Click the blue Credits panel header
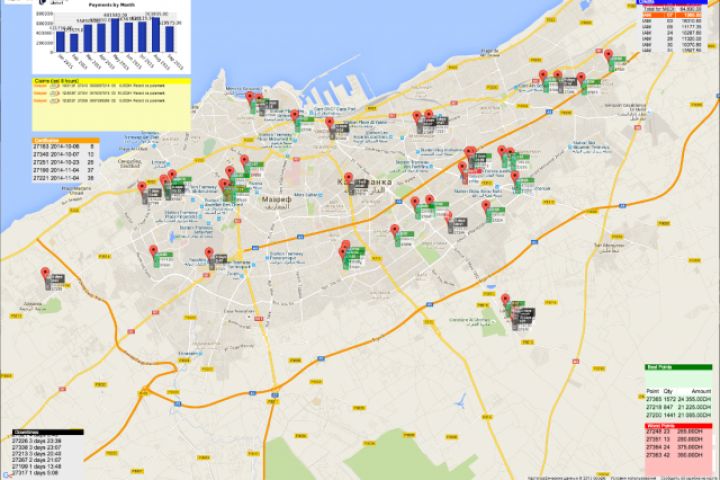Viewport: 720px width, 480px height. [671, 2]
